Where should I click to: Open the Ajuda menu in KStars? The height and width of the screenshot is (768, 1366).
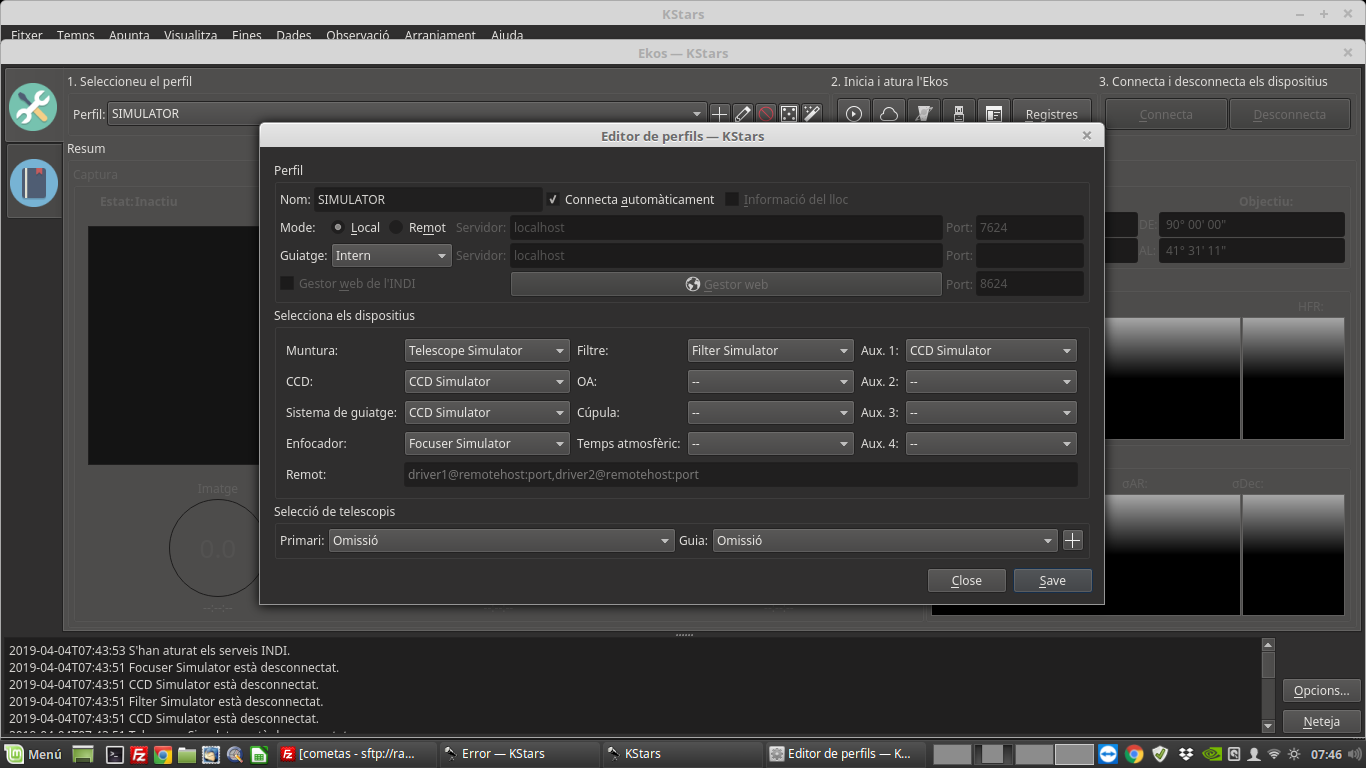pyautogui.click(x=507, y=35)
